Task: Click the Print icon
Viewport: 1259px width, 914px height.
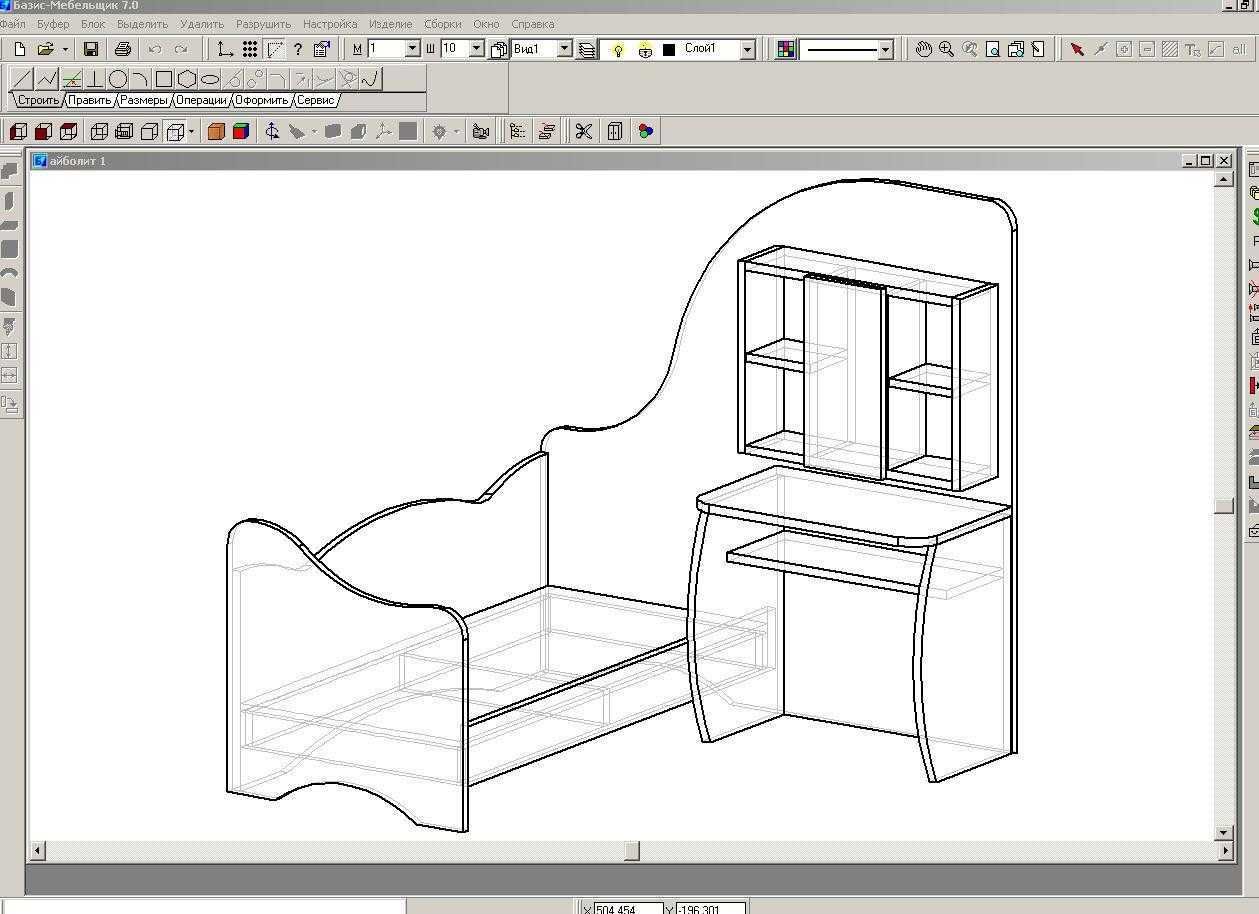Action: (123, 49)
